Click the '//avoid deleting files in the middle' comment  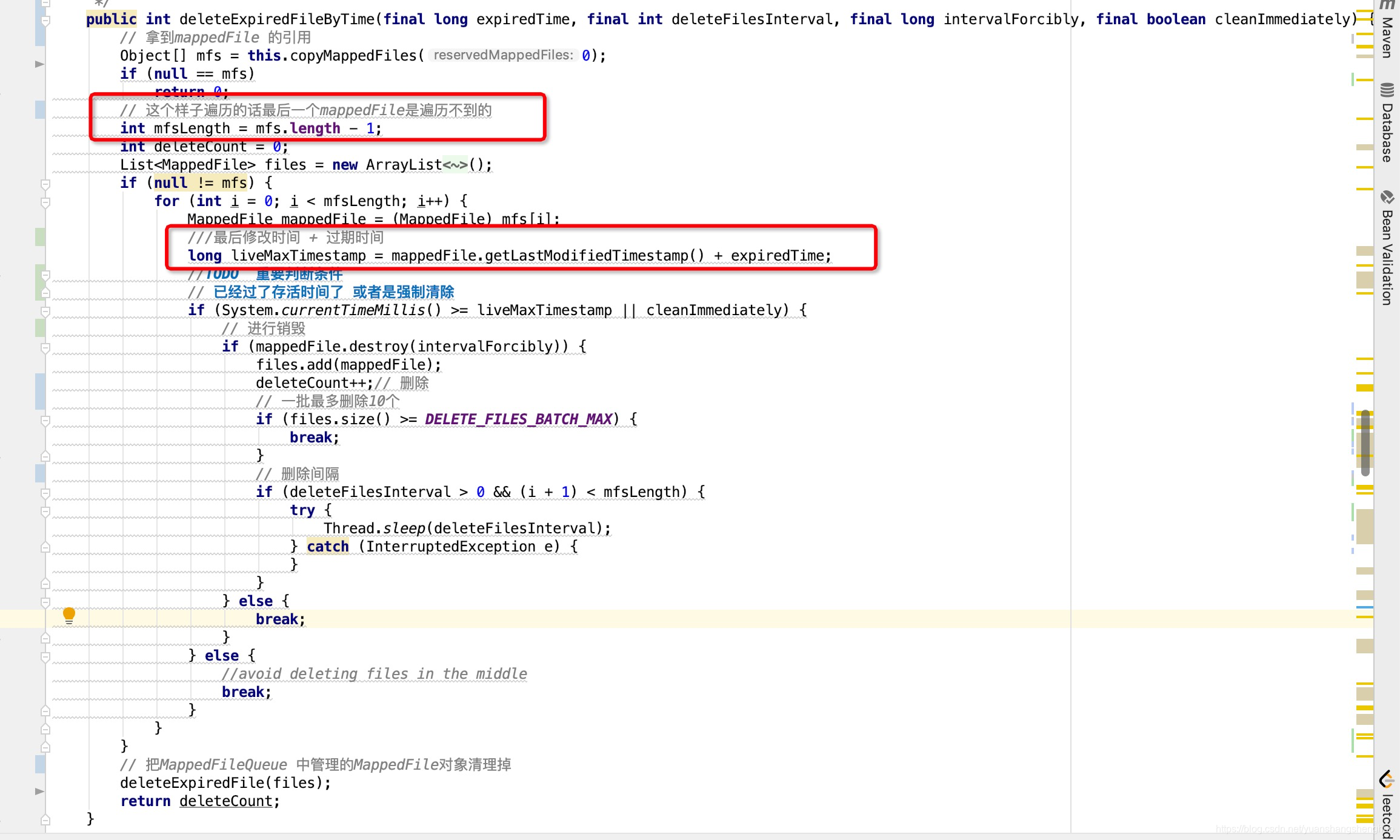[x=374, y=674]
